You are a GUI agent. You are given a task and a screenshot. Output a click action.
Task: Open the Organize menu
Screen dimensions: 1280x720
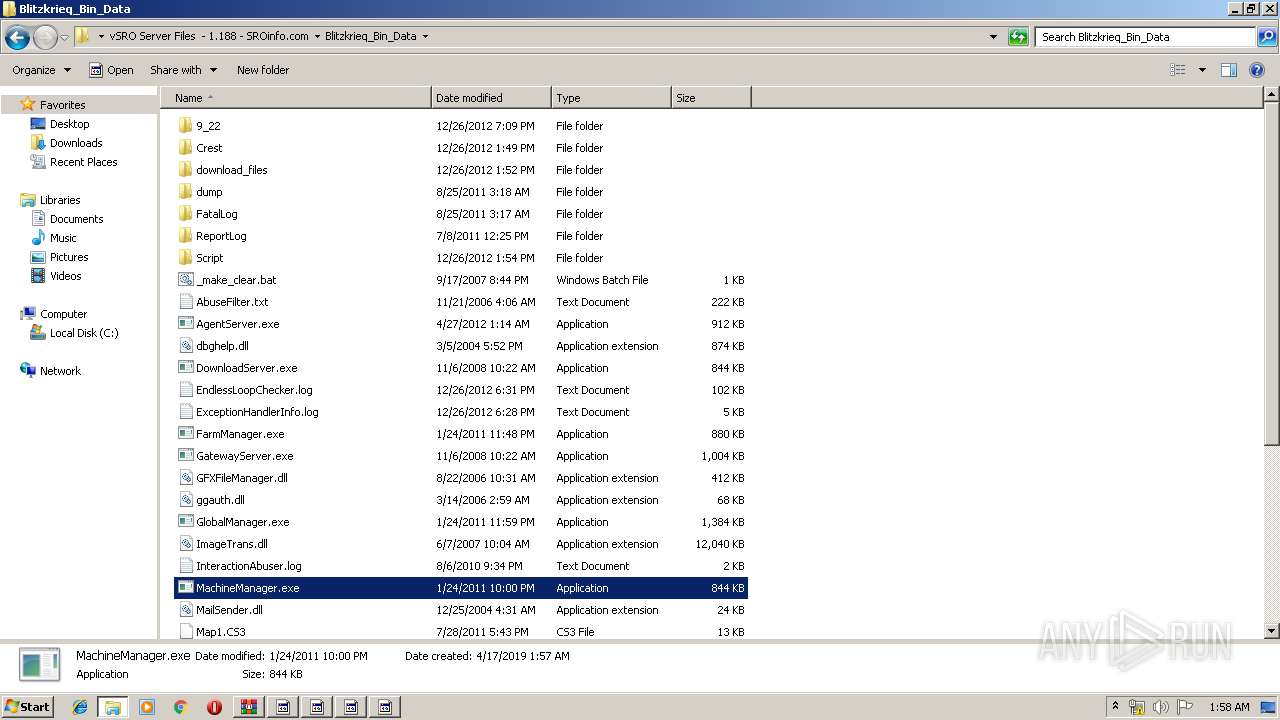tap(41, 70)
